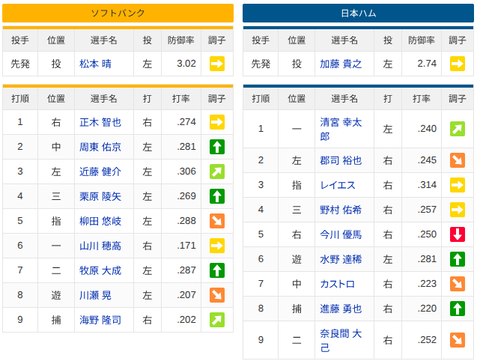Click 水野 達稀 green up-arrow condition icon
This screenshot has height=364, width=480.
click(457, 259)
